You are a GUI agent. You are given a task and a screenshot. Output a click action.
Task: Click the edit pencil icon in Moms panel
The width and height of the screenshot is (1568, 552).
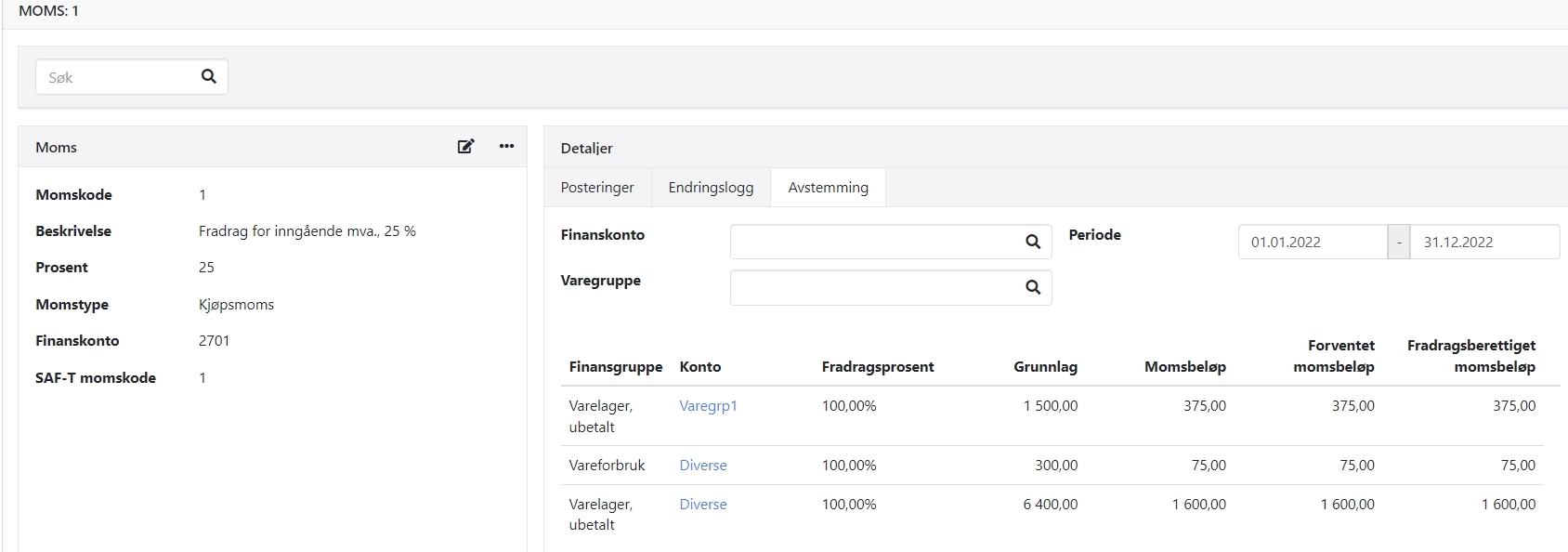[465, 147]
